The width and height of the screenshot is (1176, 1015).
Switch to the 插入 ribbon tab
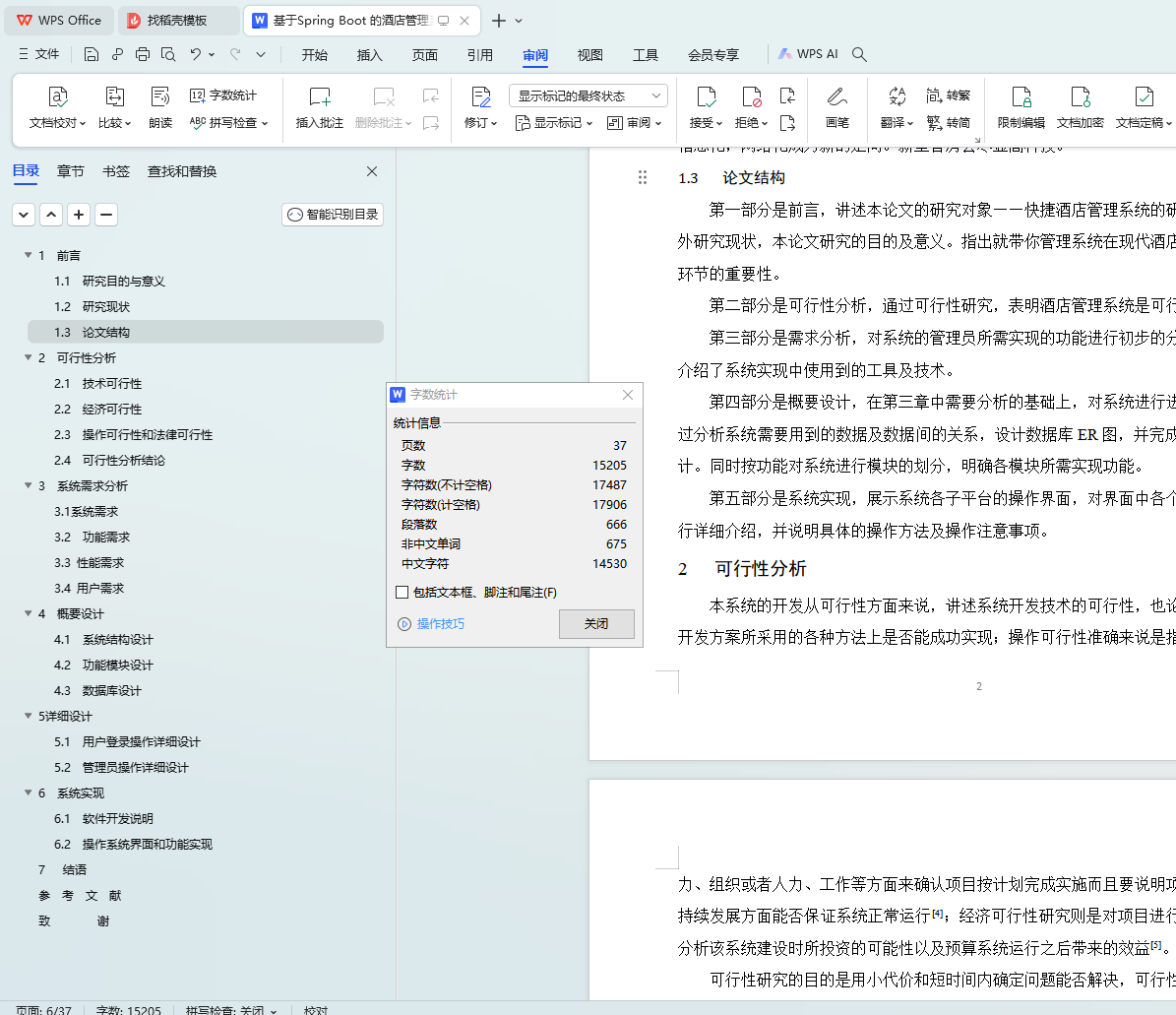(369, 55)
